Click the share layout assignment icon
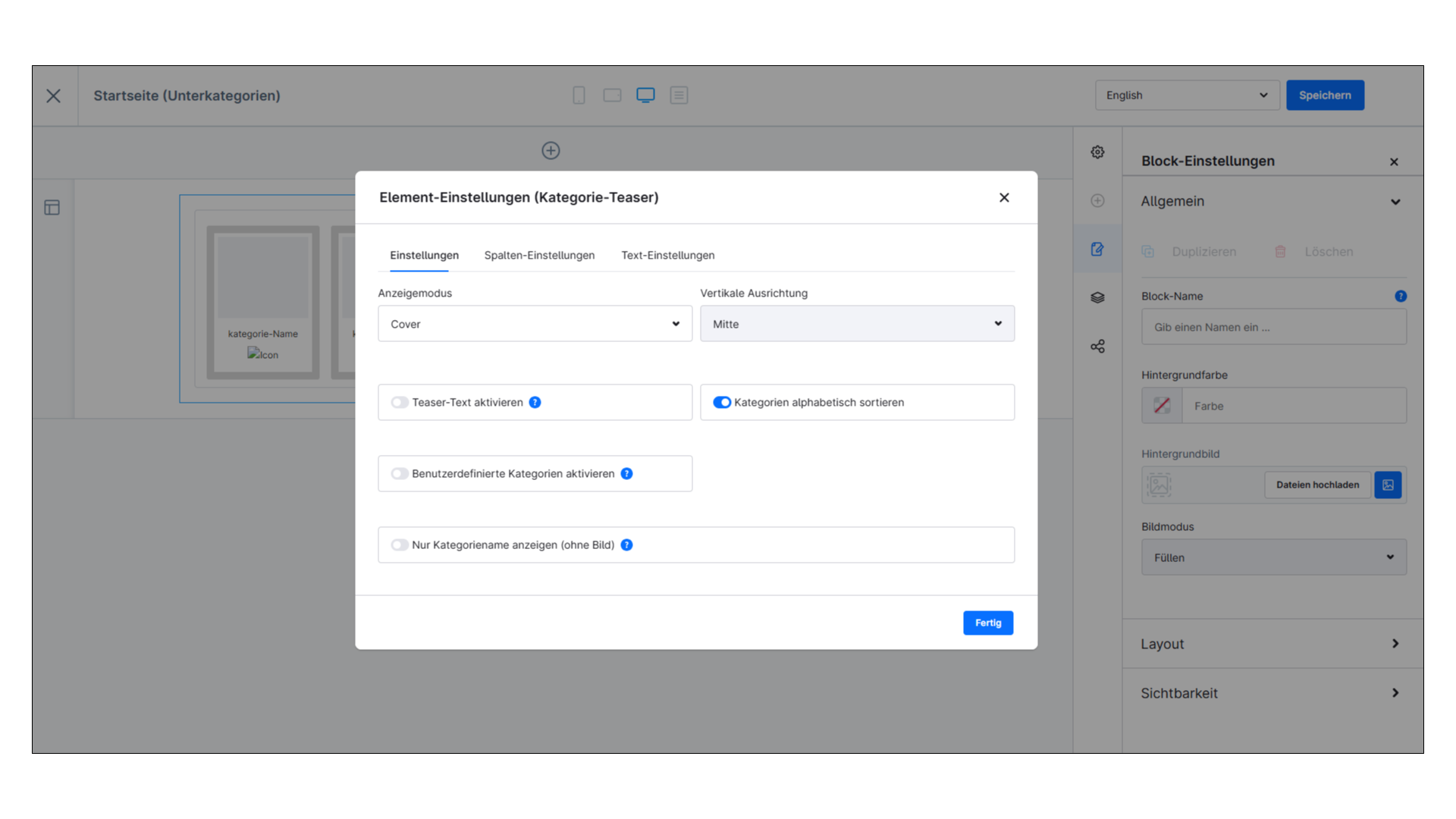Viewport: 1456px width, 819px height. click(x=1097, y=347)
